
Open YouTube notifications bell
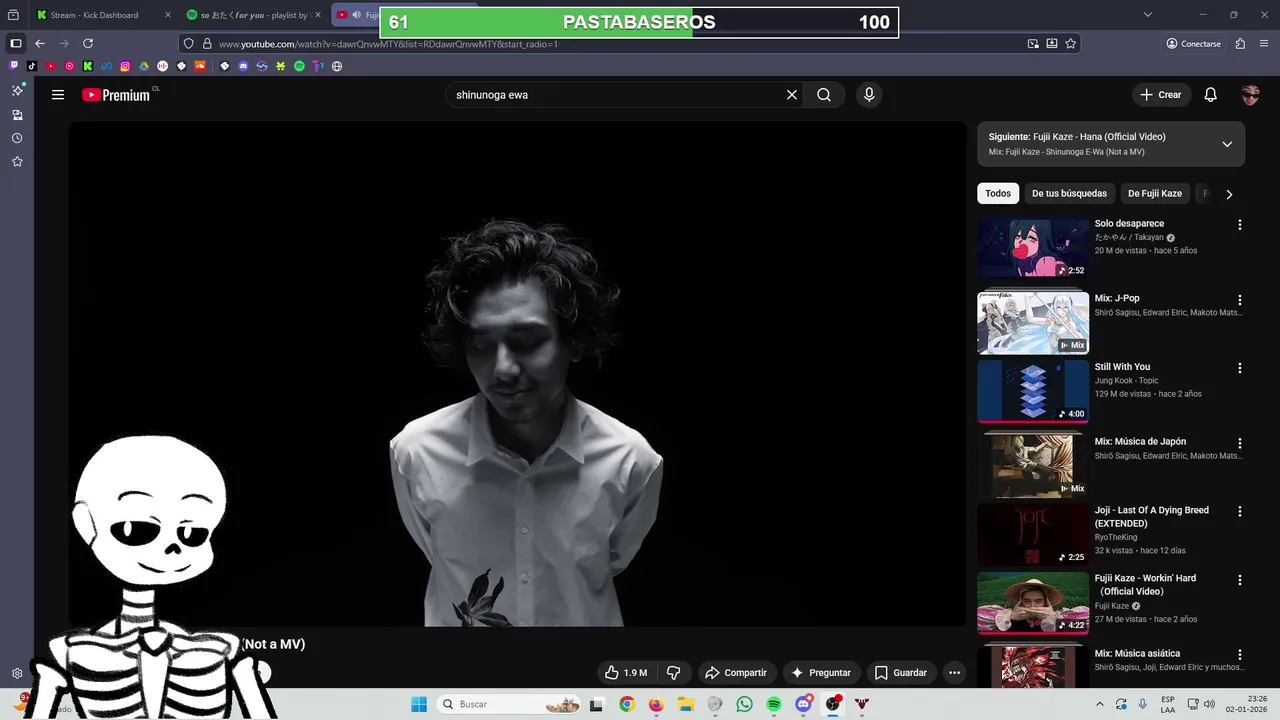pyautogui.click(x=1210, y=95)
